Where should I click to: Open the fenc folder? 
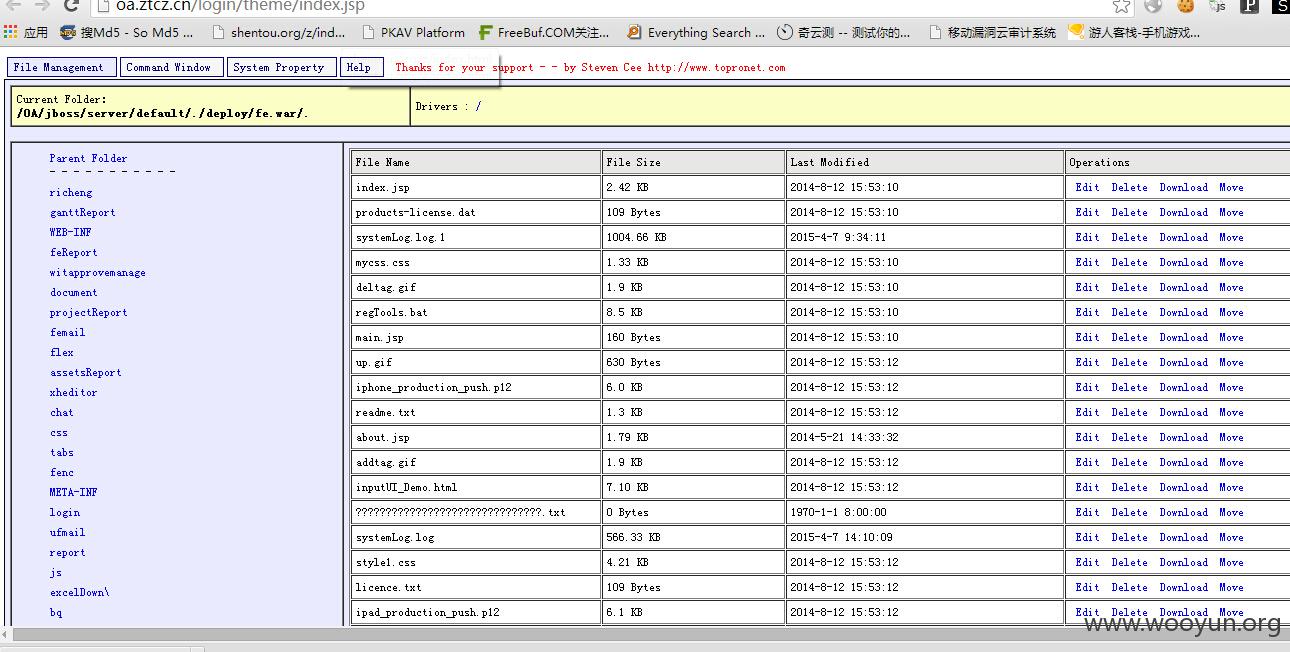(x=62, y=472)
